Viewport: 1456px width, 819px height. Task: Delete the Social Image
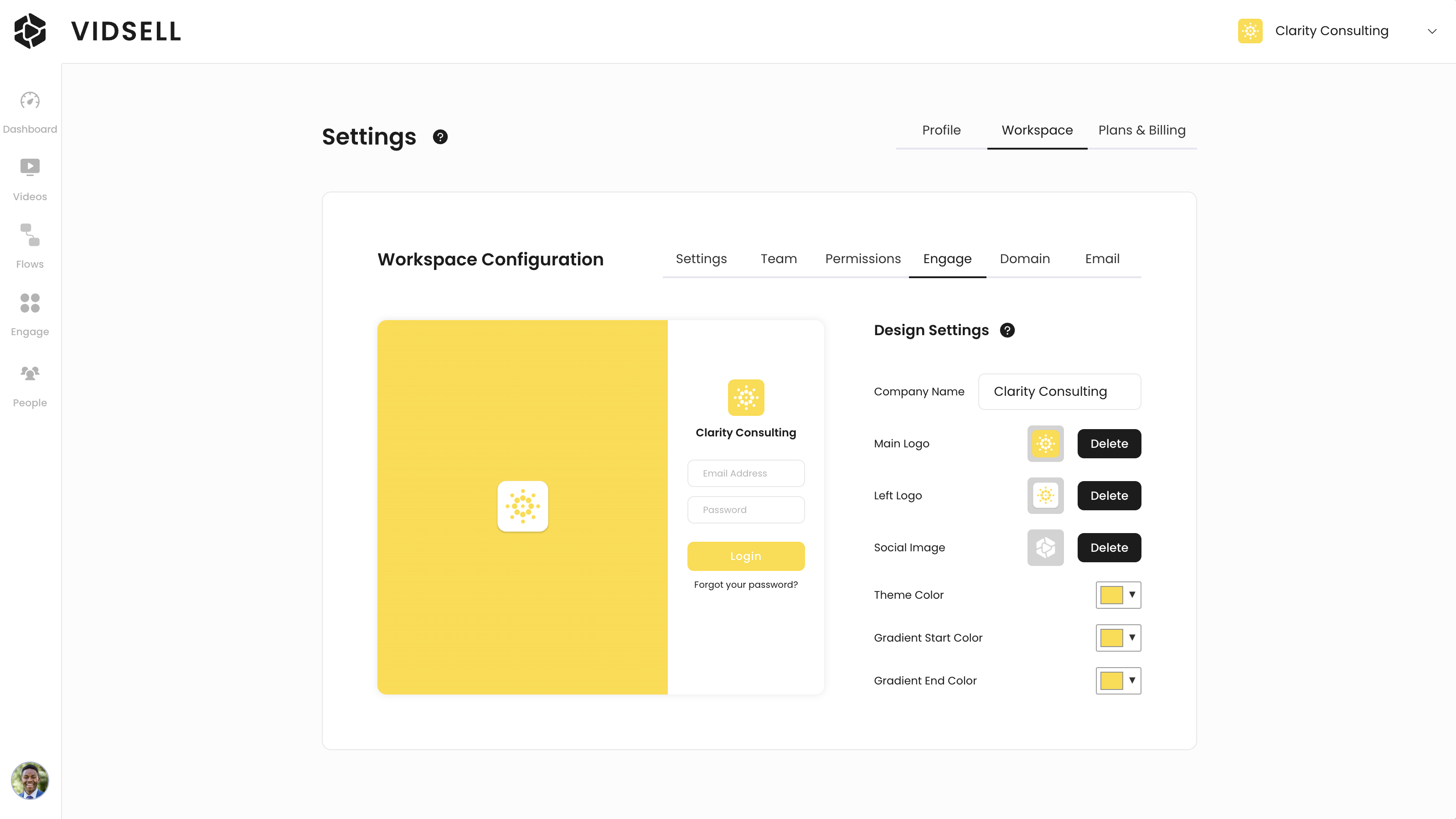(1108, 548)
